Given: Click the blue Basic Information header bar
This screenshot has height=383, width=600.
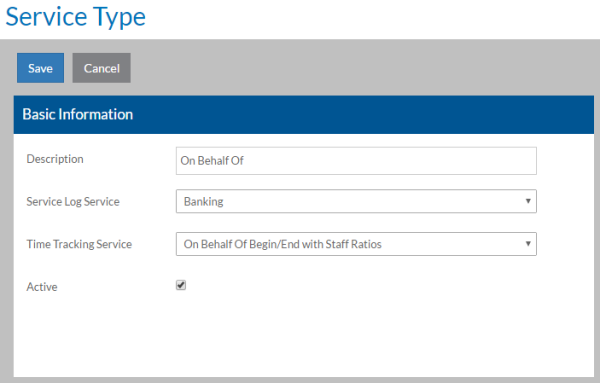Looking at the screenshot, I should (304, 114).
